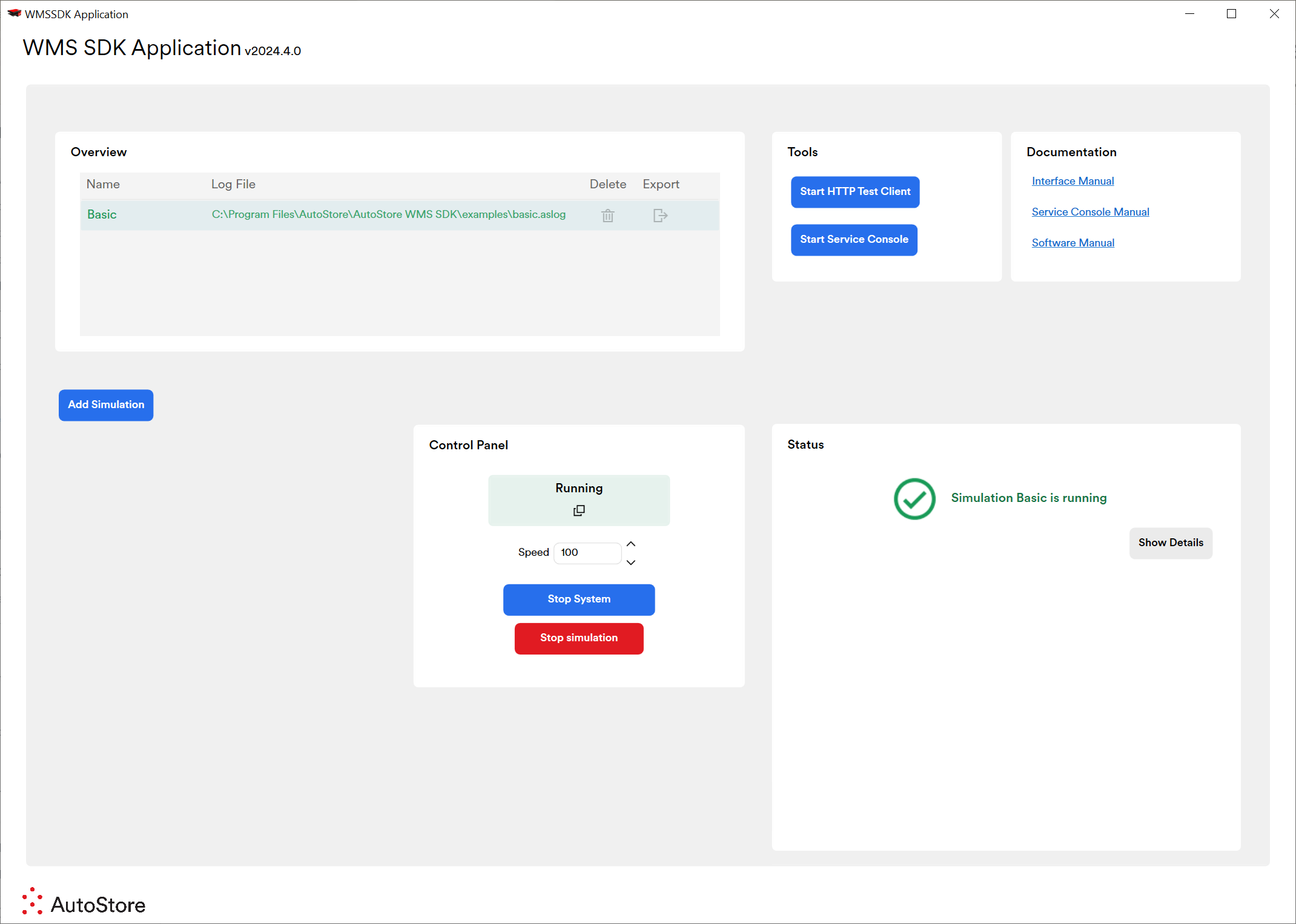
Task: Export the Basic simulation log file
Action: coord(660,216)
